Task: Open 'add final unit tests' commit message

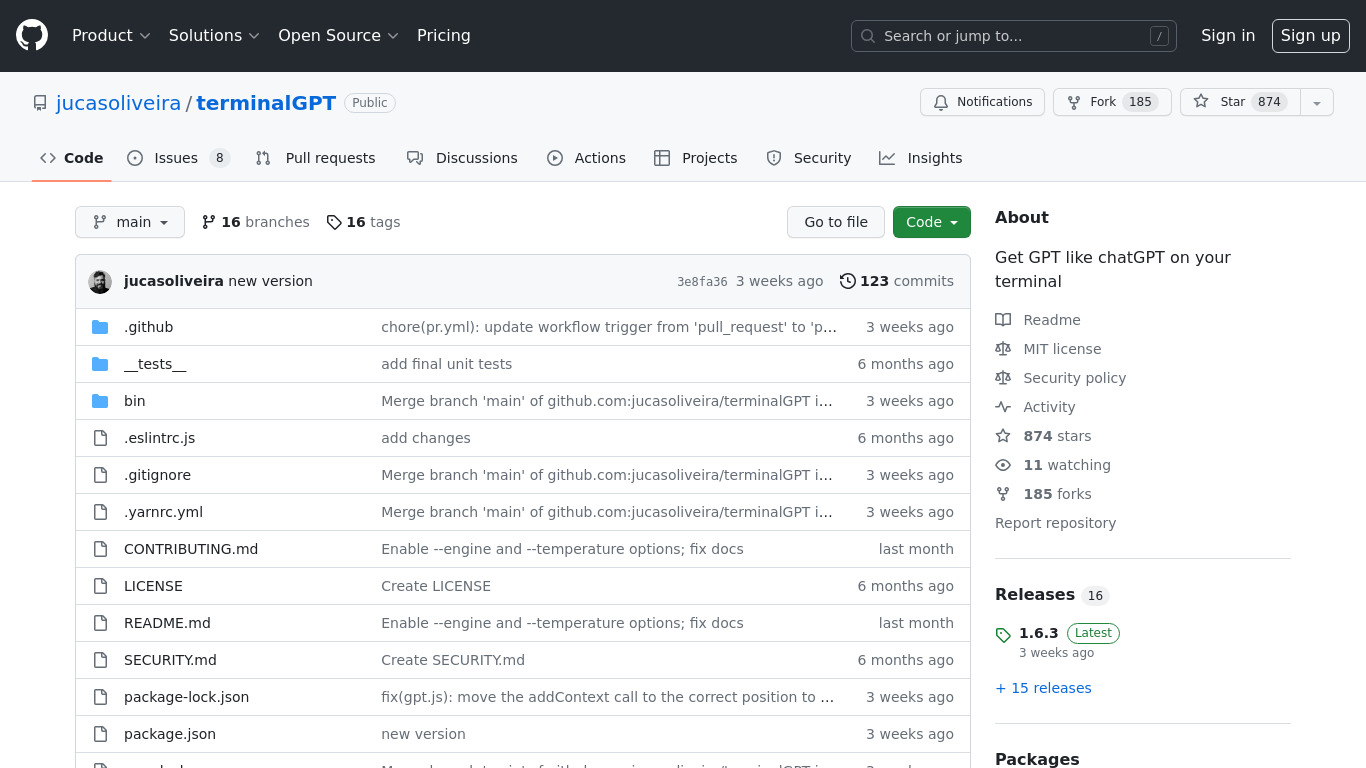Action: pos(446,364)
